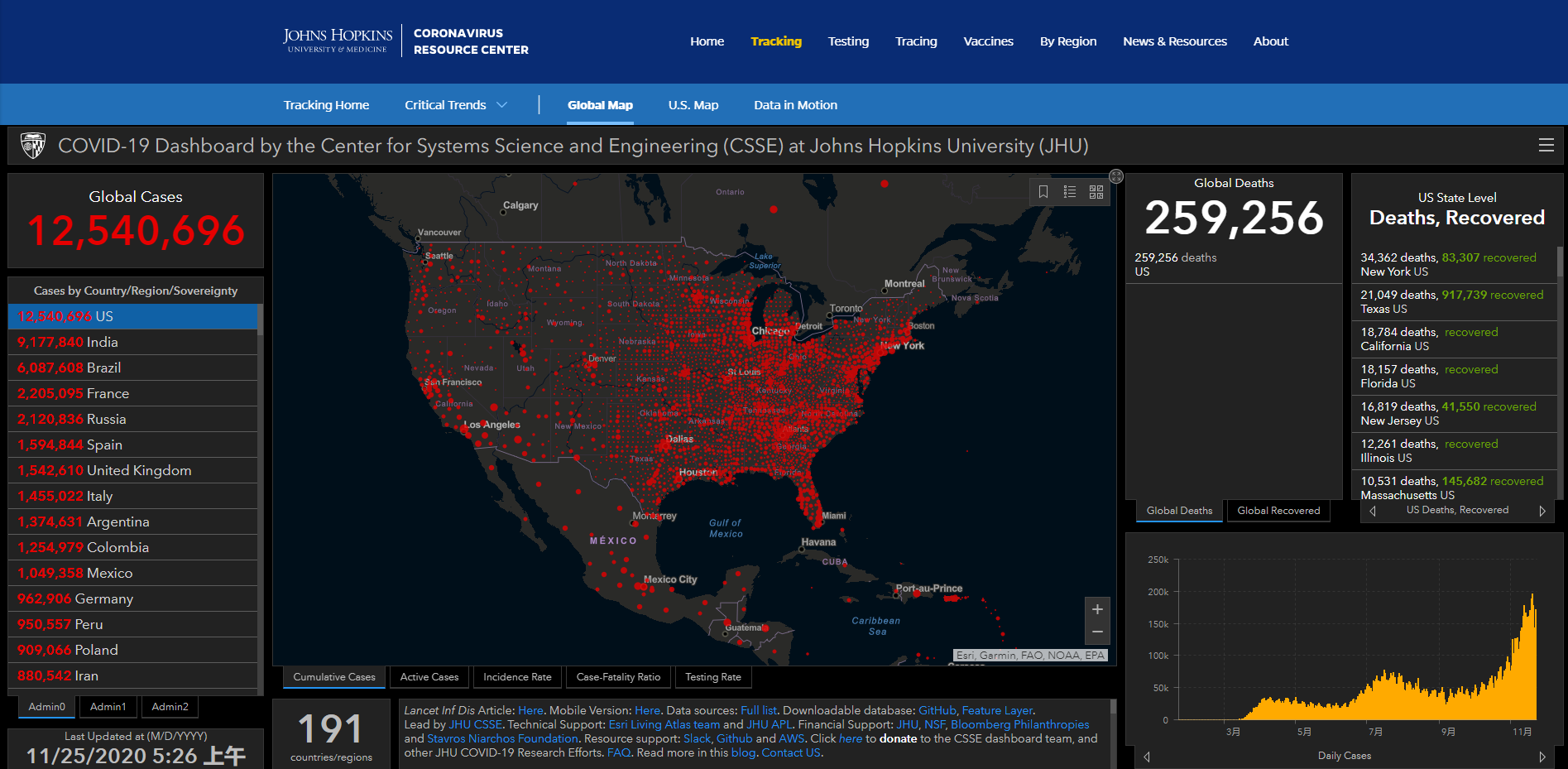Open News & Resources nav item
The height and width of the screenshot is (769, 1568).
point(1175,41)
